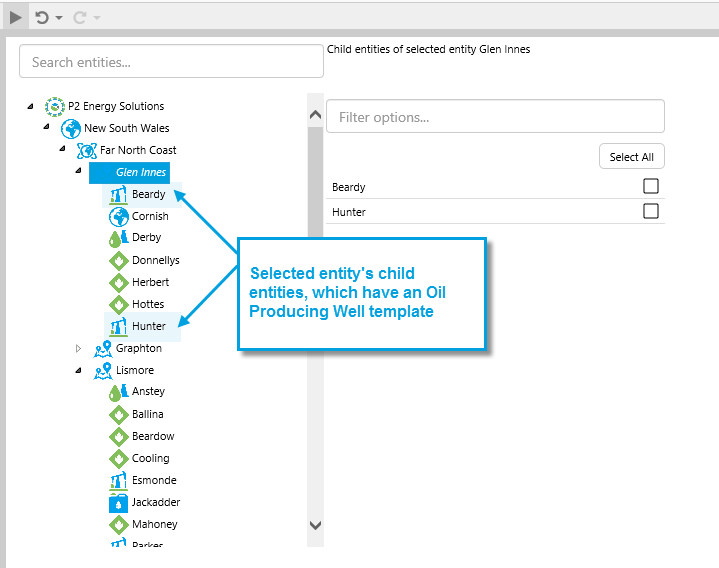719x568 pixels.
Task: Click the Jackadder tank icon
Action: (118, 503)
